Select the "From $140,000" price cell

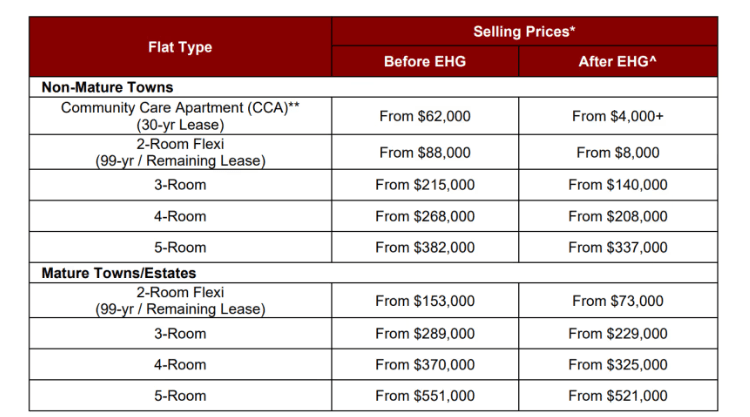[x=618, y=185]
